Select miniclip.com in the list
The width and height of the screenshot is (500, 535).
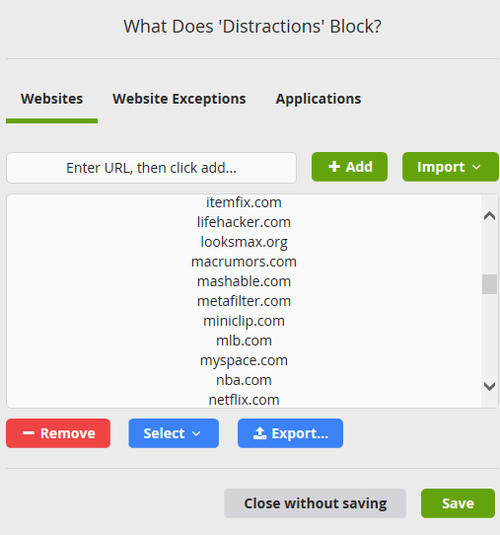tap(244, 321)
